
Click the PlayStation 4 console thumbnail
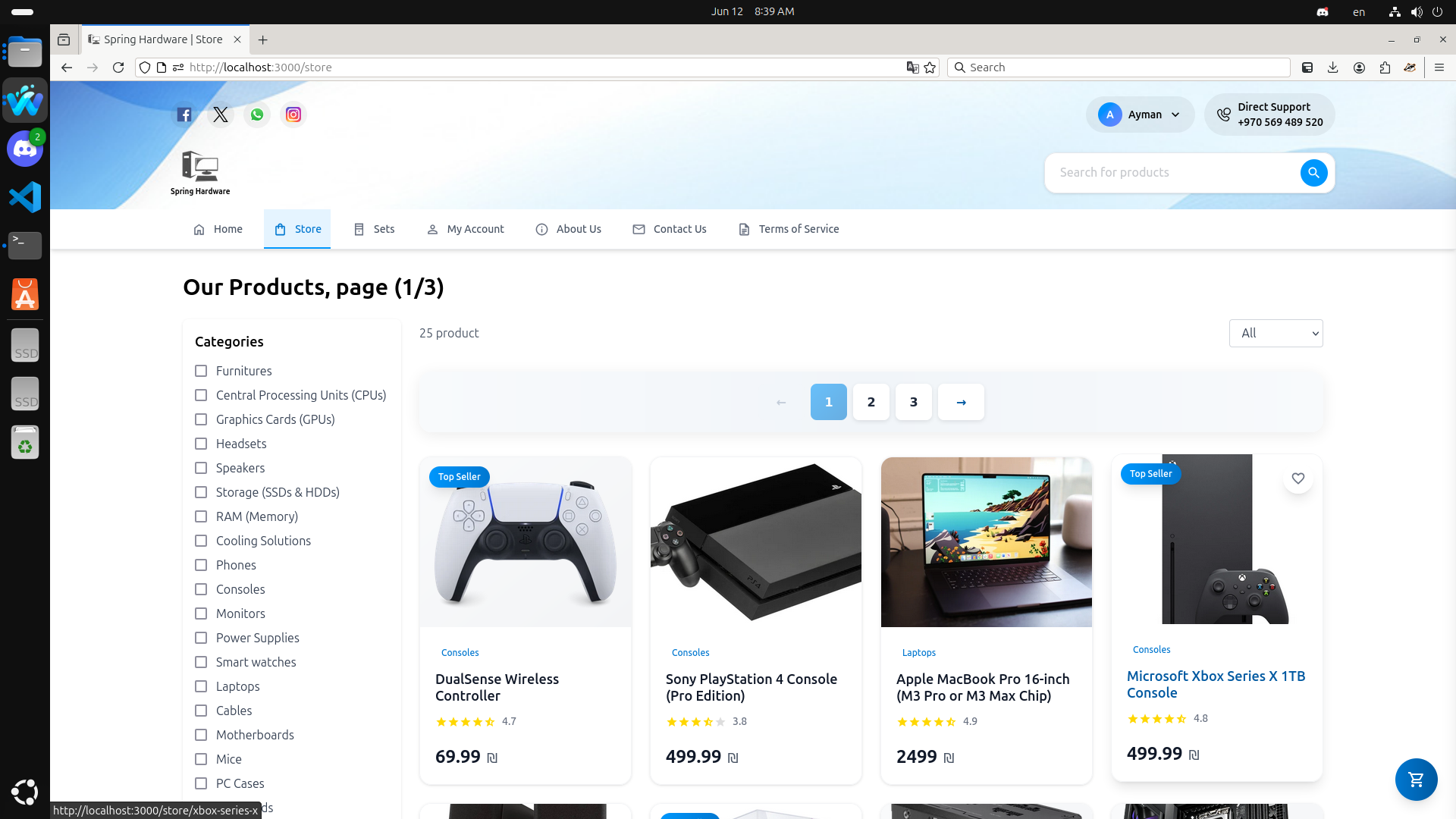point(756,542)
